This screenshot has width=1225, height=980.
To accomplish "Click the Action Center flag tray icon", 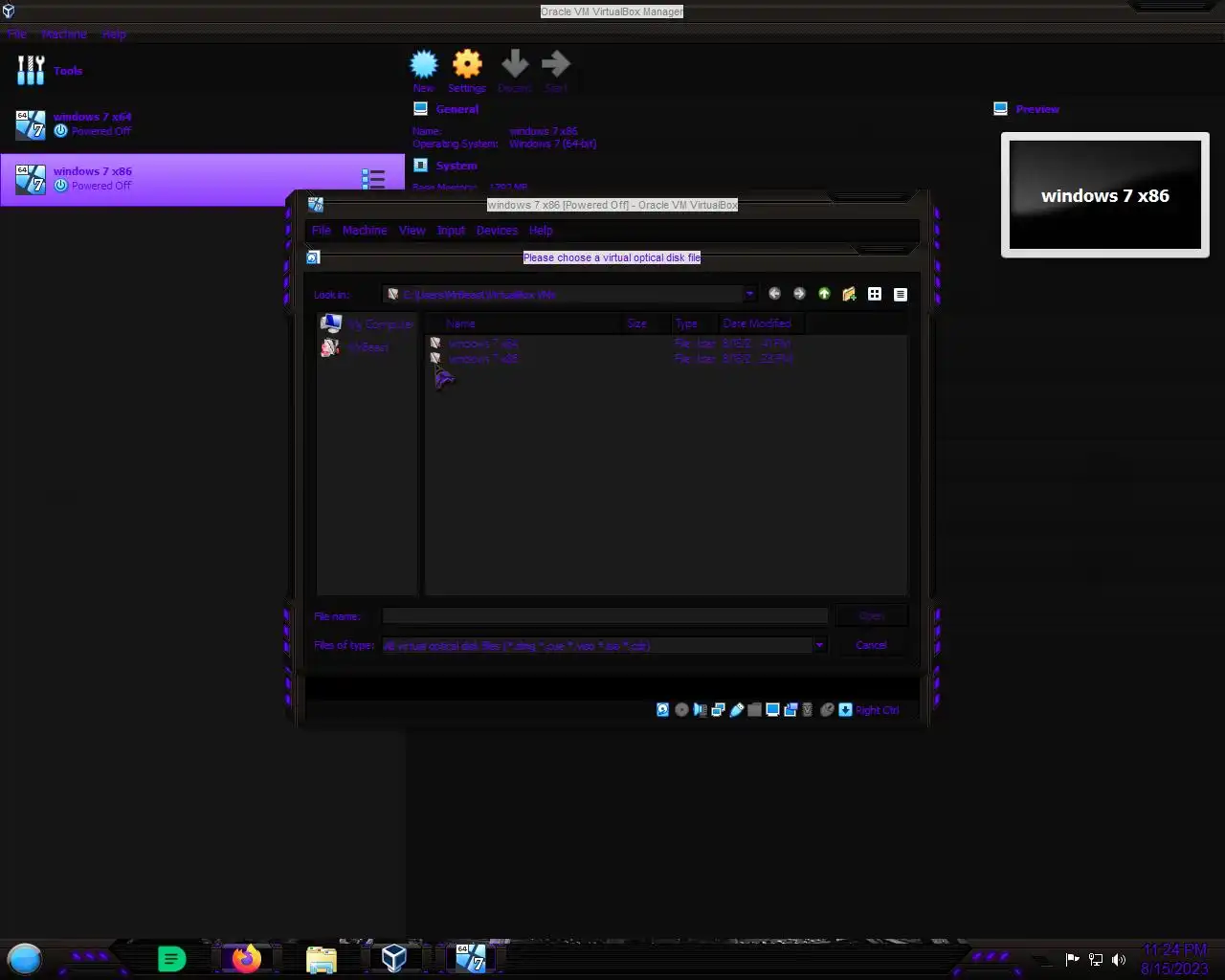I will pyautogui.click(x=1073, y=959).
